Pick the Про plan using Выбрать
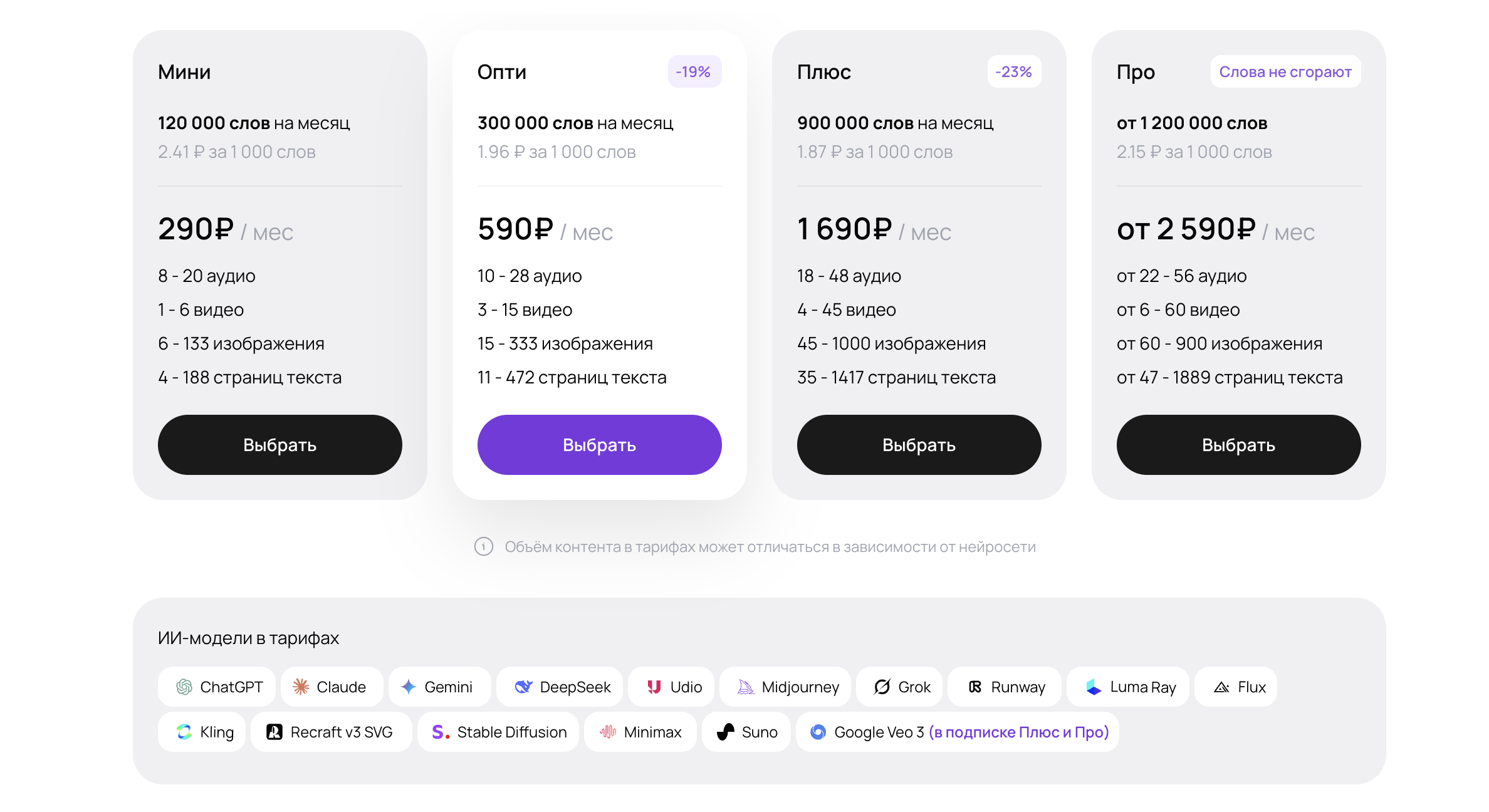The width and height of the screenshot is (1489, 812). pos(1238,445)
